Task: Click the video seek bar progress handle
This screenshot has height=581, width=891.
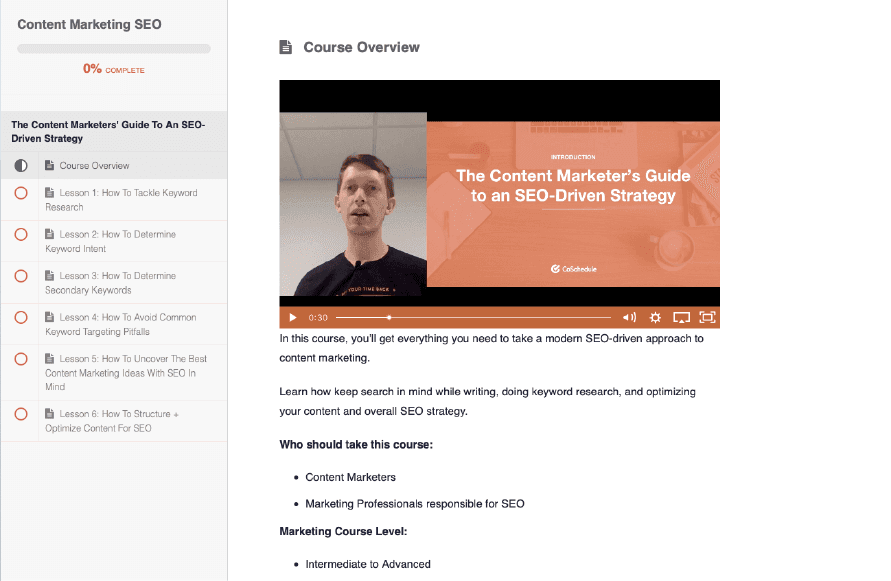Action: [389, 318]
